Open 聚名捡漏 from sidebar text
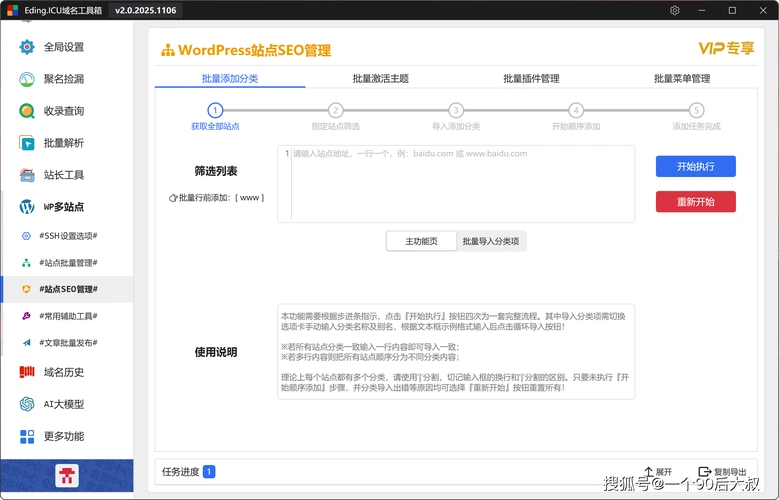This screenshot has width=779, height=500. point(64,79)
